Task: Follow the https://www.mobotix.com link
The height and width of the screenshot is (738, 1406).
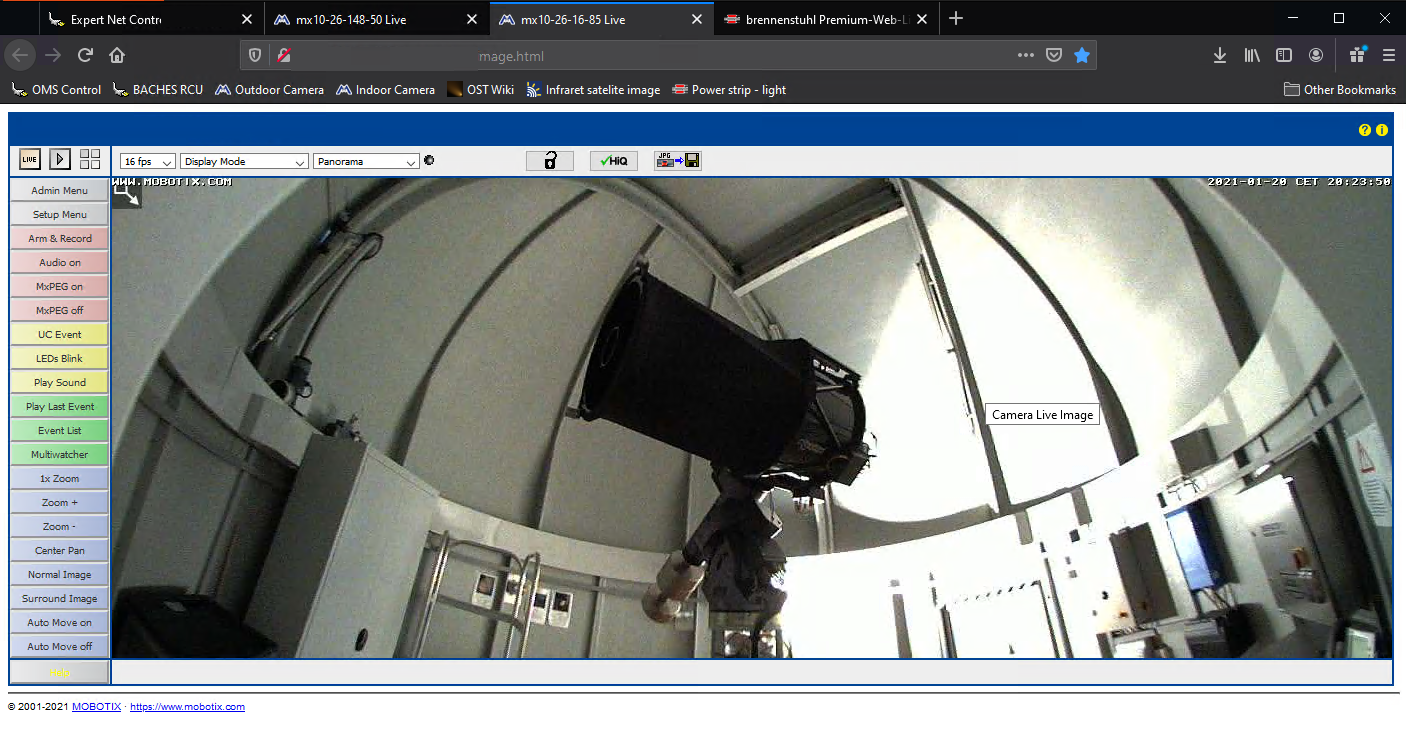Action: click(x=187, y=707)
